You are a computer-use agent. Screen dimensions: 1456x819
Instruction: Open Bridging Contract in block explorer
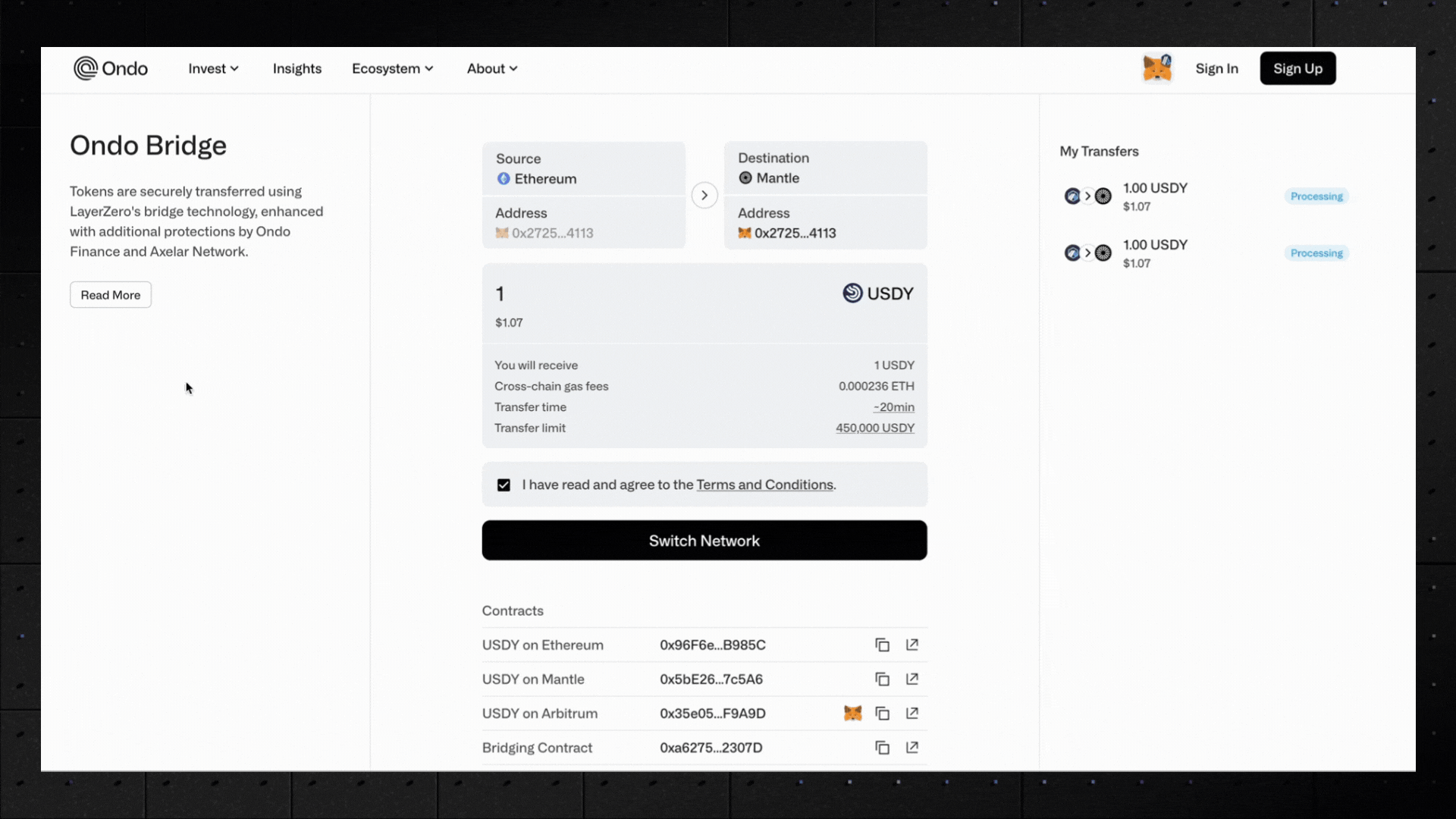click(912, 748)
